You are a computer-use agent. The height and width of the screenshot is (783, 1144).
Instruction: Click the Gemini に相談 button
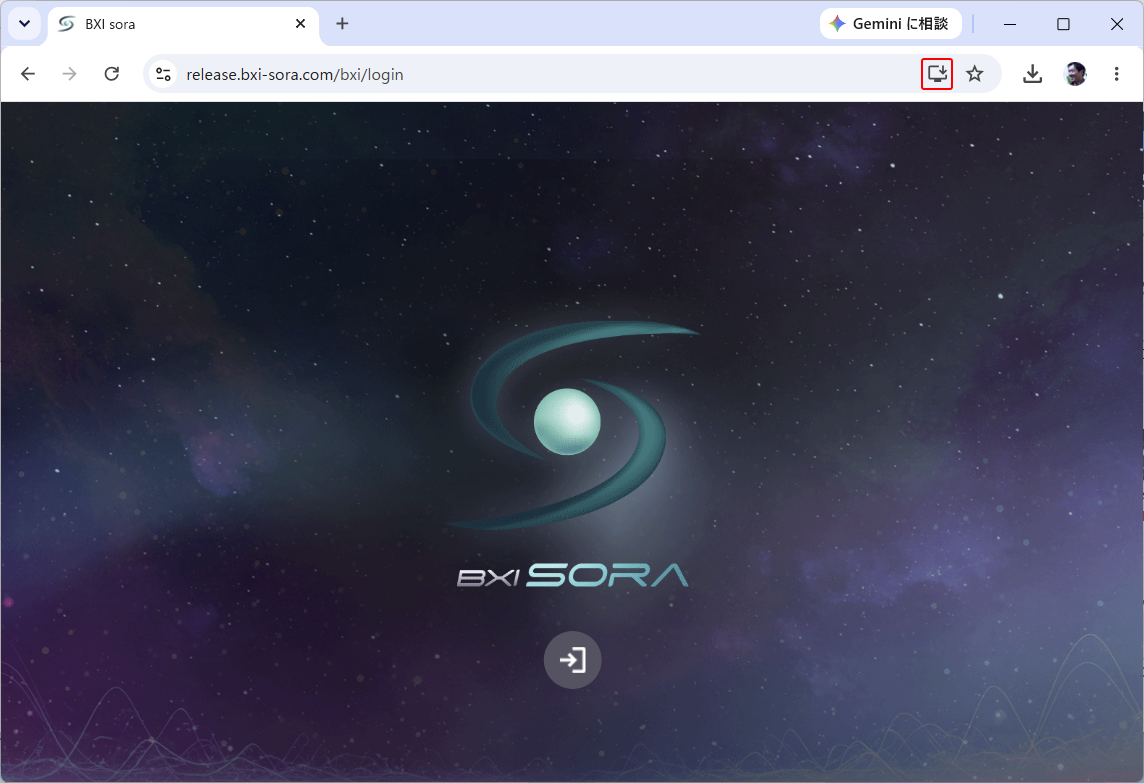[x=891, y=24]
